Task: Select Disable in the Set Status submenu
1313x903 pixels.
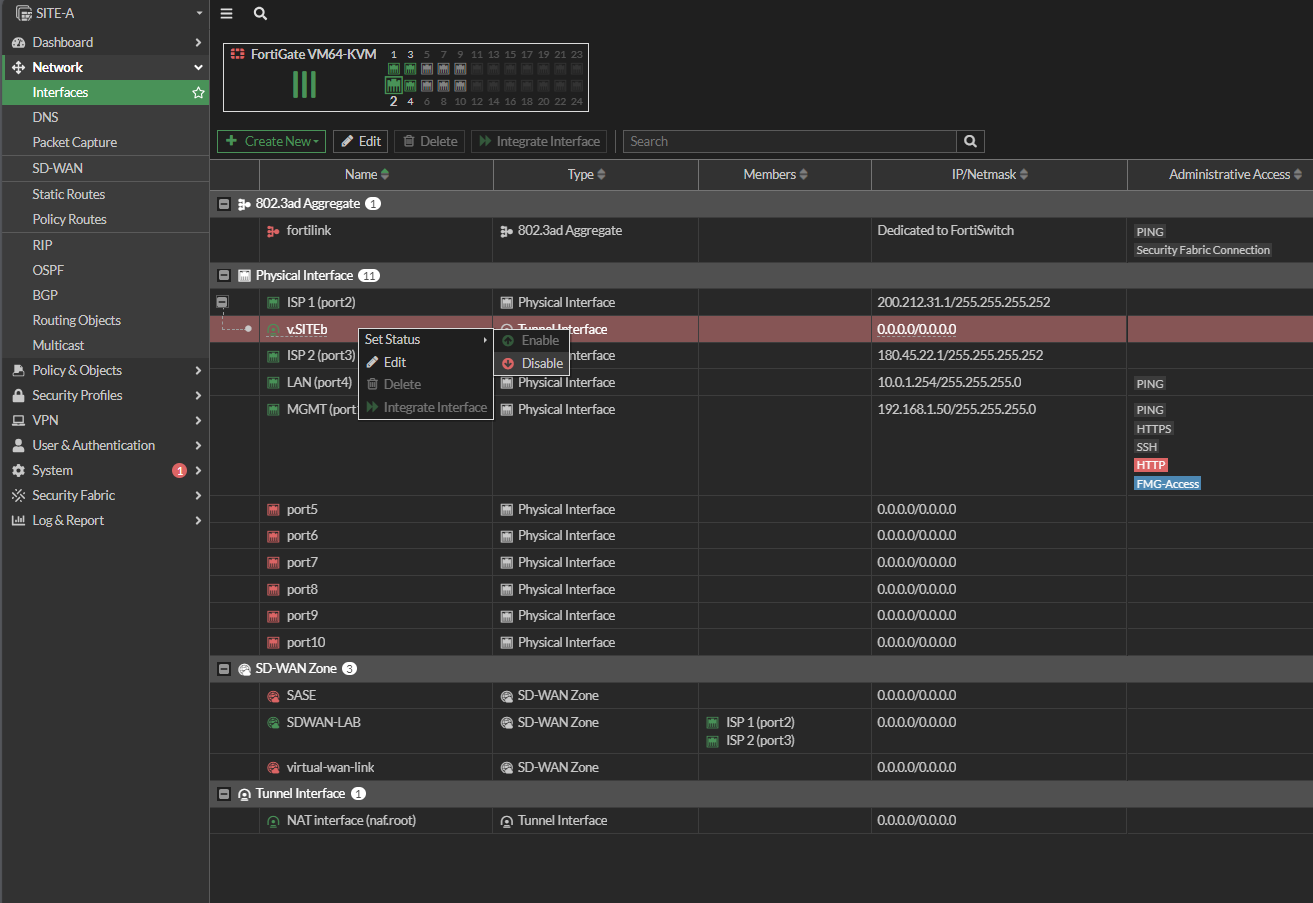Action: (x=532, y=363)
